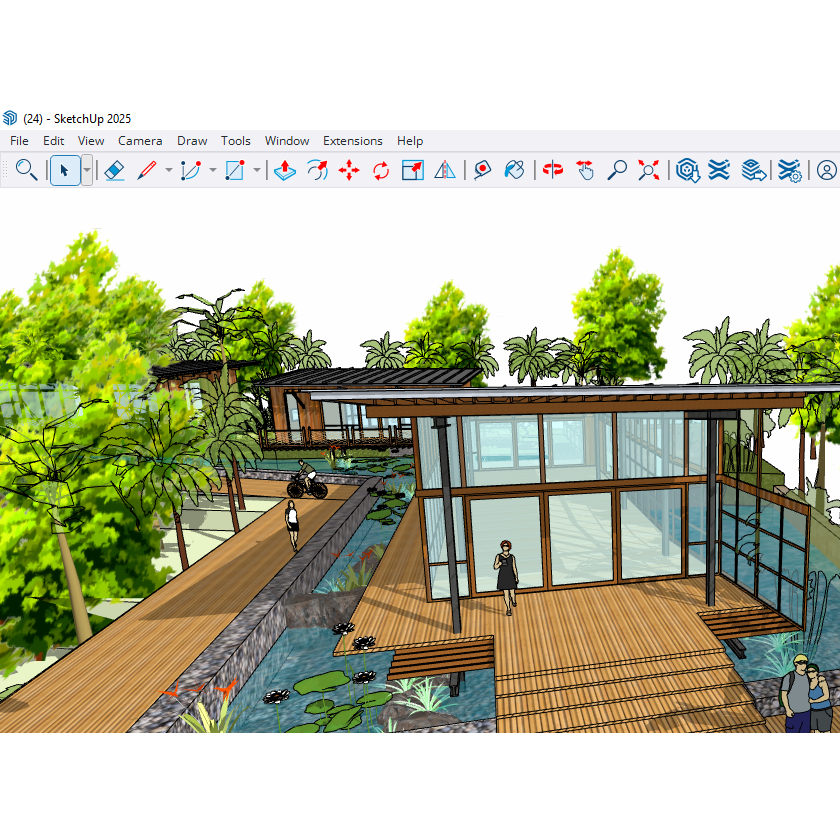
Task: Select the Paint Bucket tool
Action: (514, 170)
